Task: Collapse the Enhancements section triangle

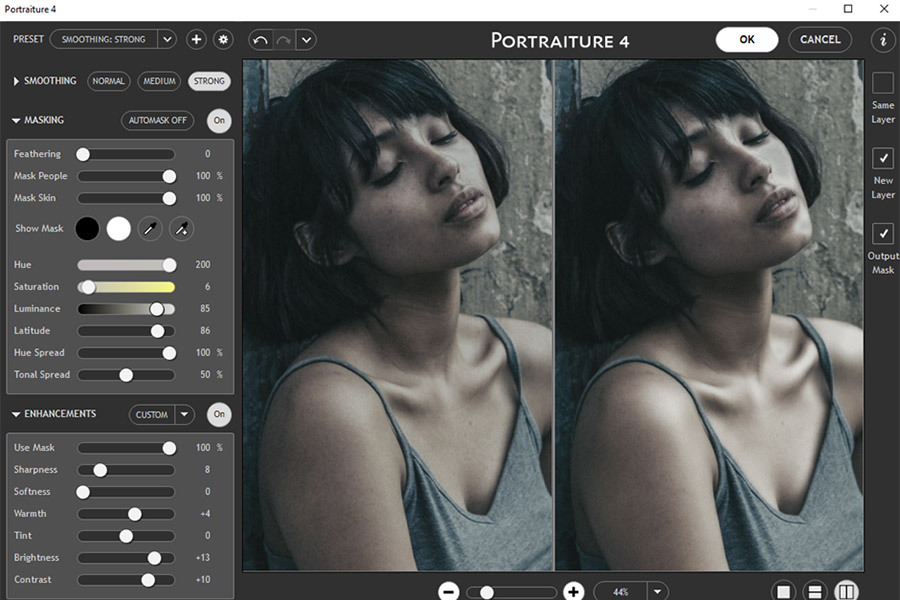Action: coord(16,414)
